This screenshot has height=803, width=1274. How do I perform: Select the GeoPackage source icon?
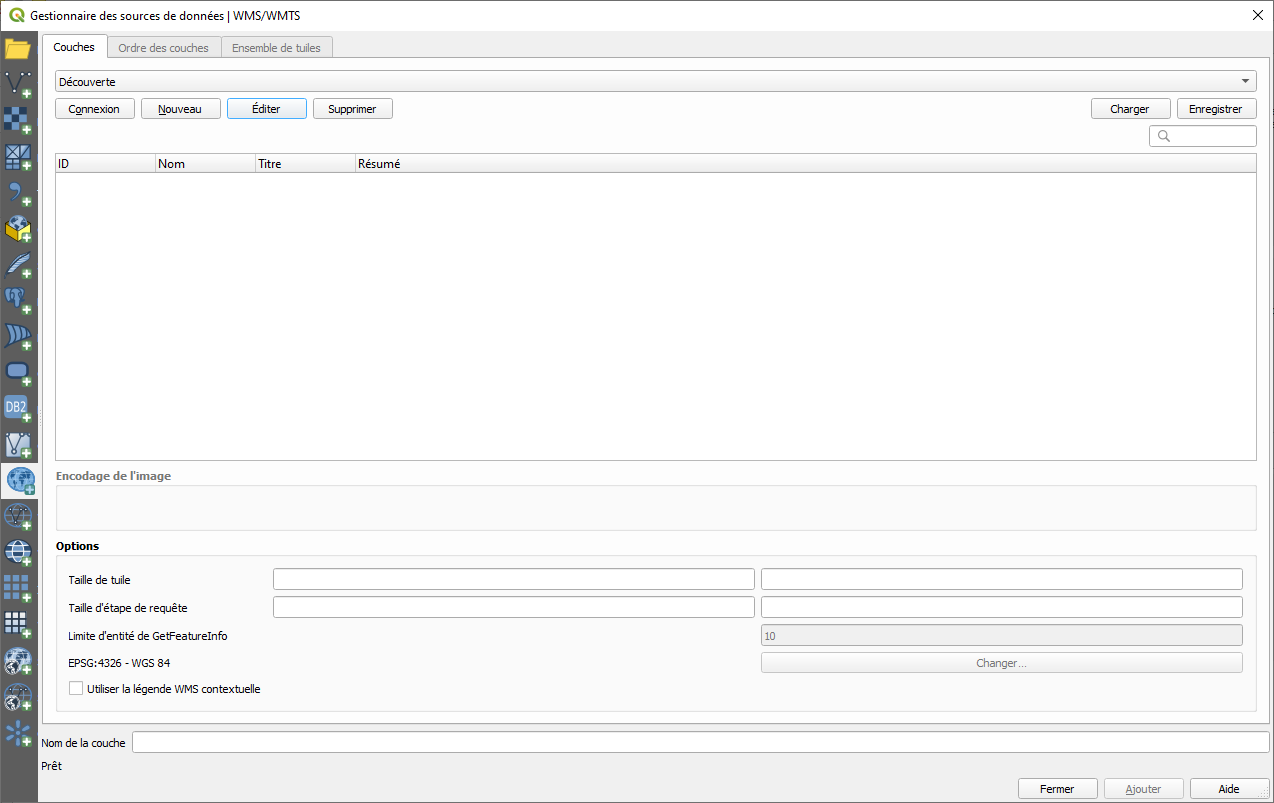[19, 229]
